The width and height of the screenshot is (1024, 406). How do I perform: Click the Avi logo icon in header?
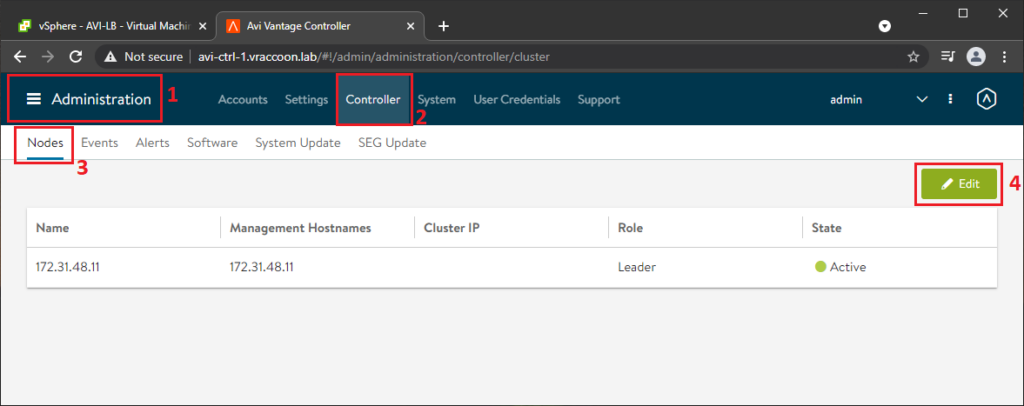tap(986, 99)
